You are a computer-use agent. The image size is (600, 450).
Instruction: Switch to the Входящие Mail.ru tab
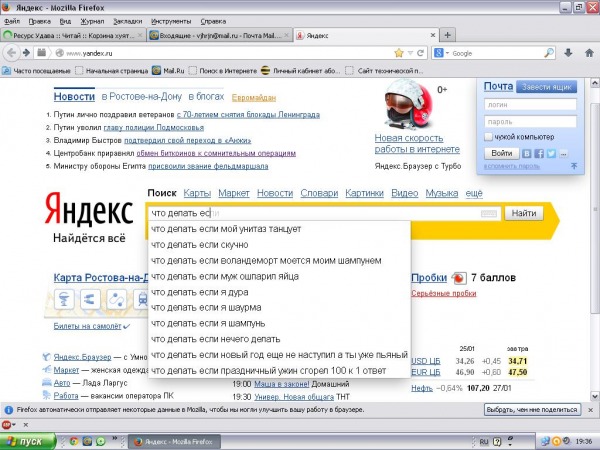tap(220, 35)
